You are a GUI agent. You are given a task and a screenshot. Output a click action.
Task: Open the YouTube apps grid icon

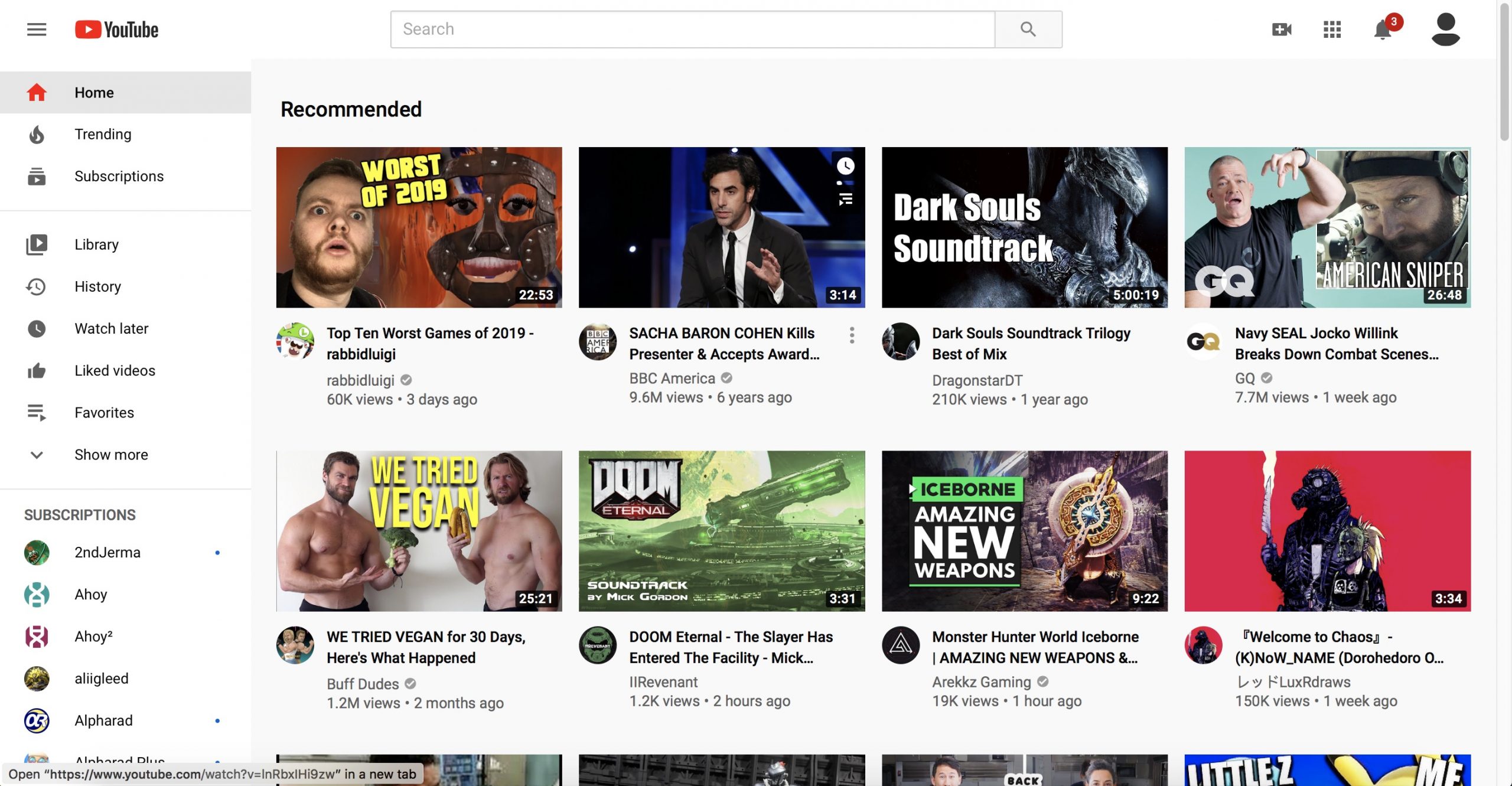(1332, 30)
